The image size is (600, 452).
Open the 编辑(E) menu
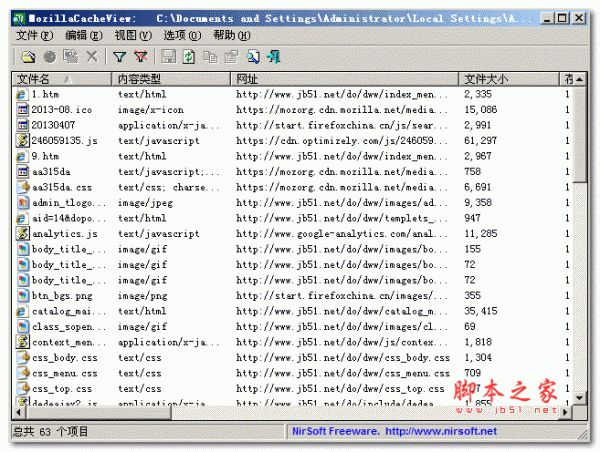(x=84, y=36)
